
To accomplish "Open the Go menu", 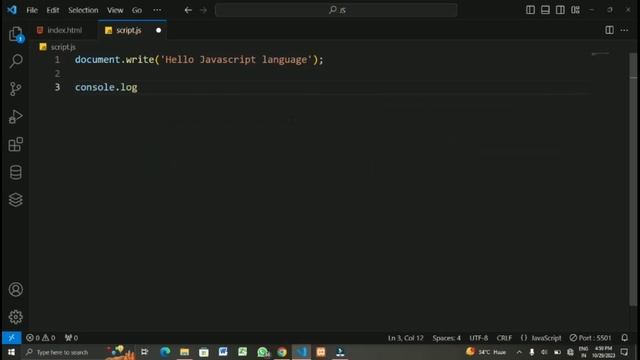I will (x=137, y=10).
